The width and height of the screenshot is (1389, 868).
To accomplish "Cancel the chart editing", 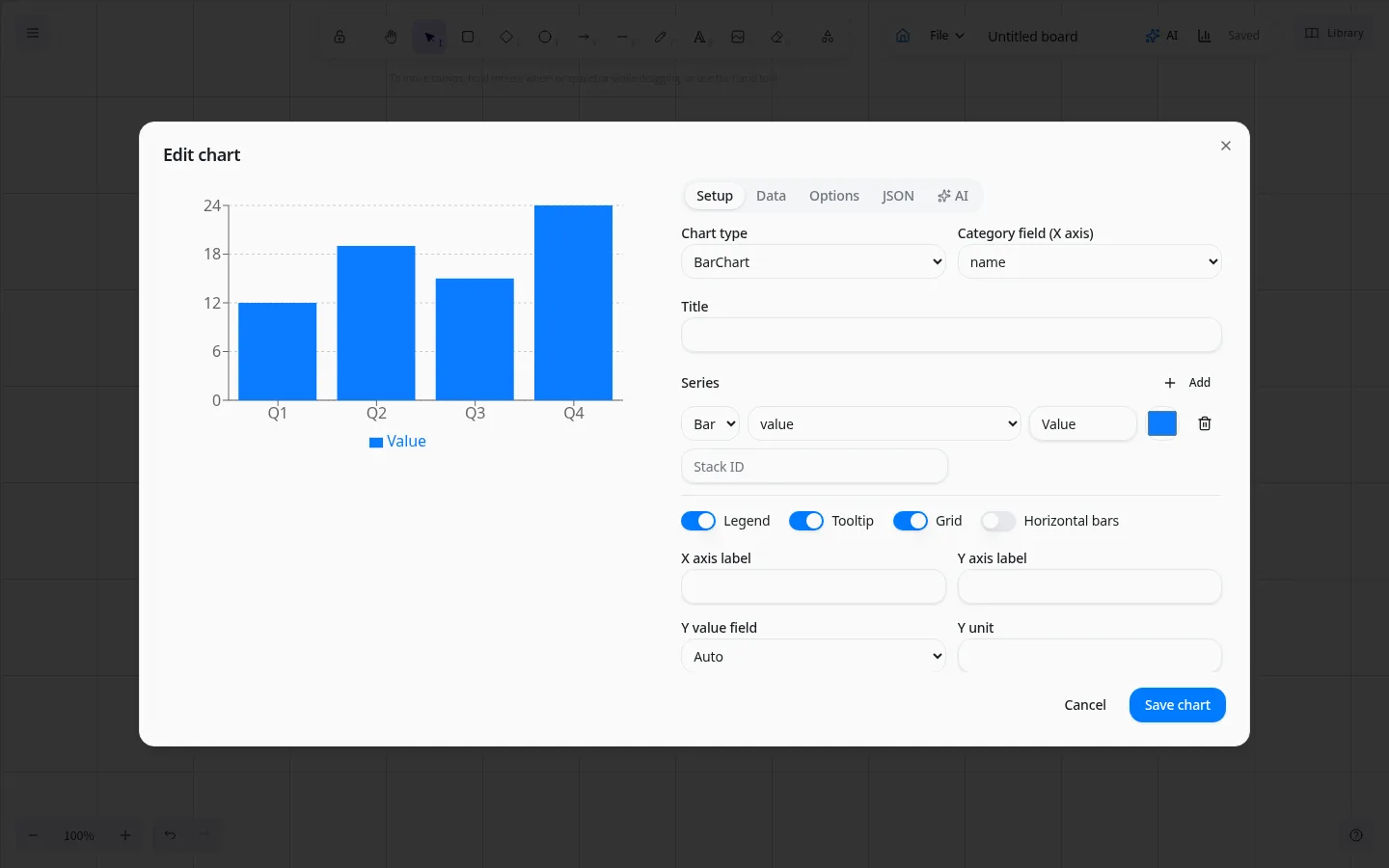I will [x=1085, y=705].
